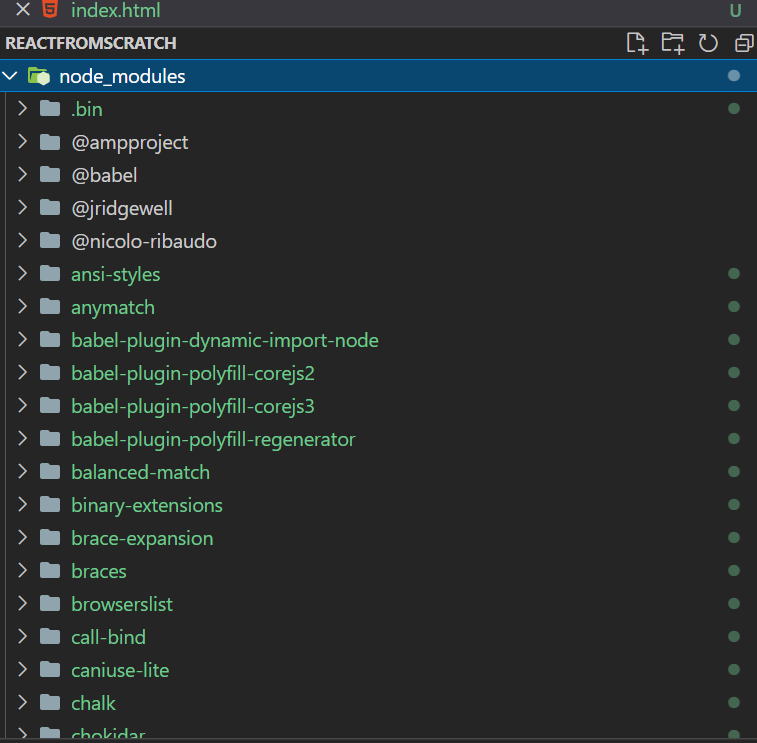Refresh the Explorer tree
The image size is (757, 743).
(x=708, y=43)
